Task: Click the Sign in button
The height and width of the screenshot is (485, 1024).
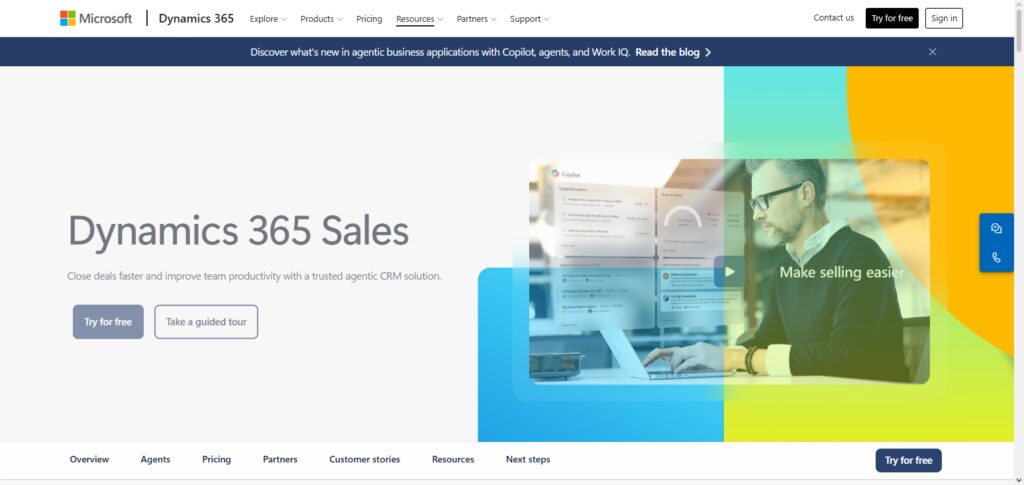Action: (944, 18)
